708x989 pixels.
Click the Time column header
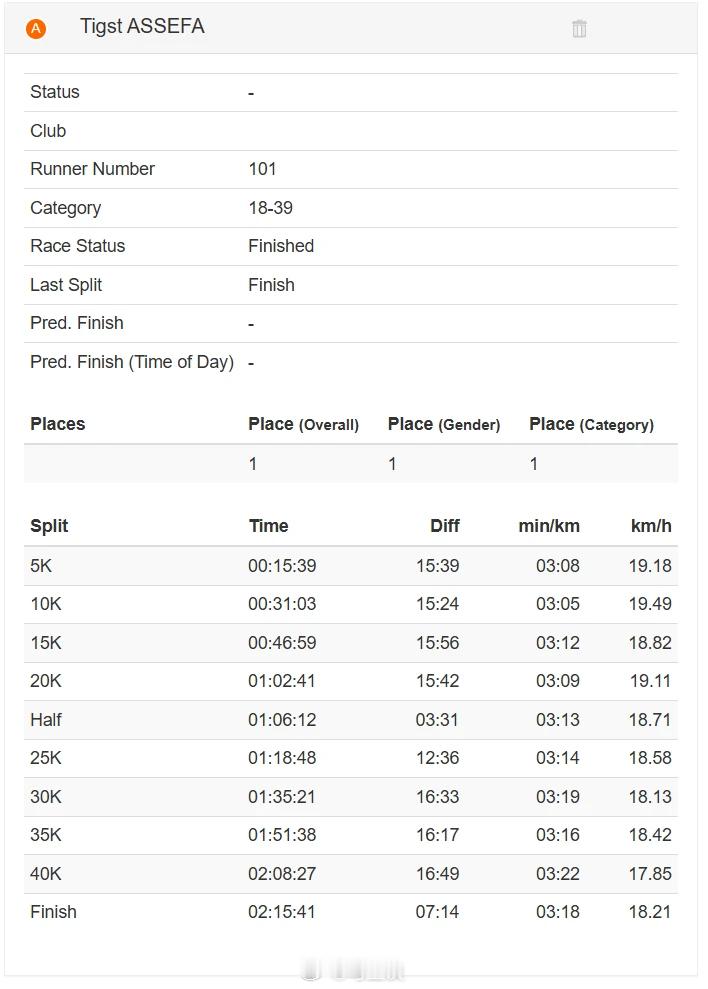click(x=268, y=526)
